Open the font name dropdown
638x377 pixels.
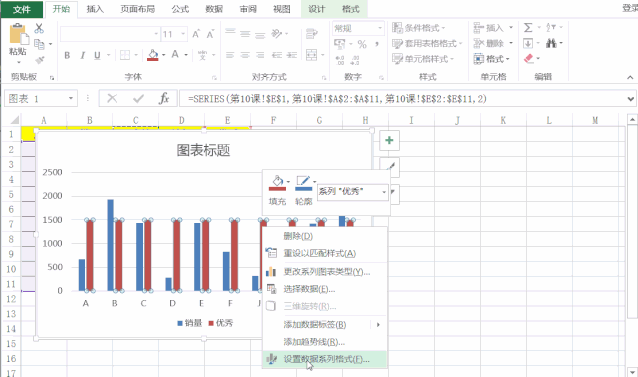tap(156, 34)
